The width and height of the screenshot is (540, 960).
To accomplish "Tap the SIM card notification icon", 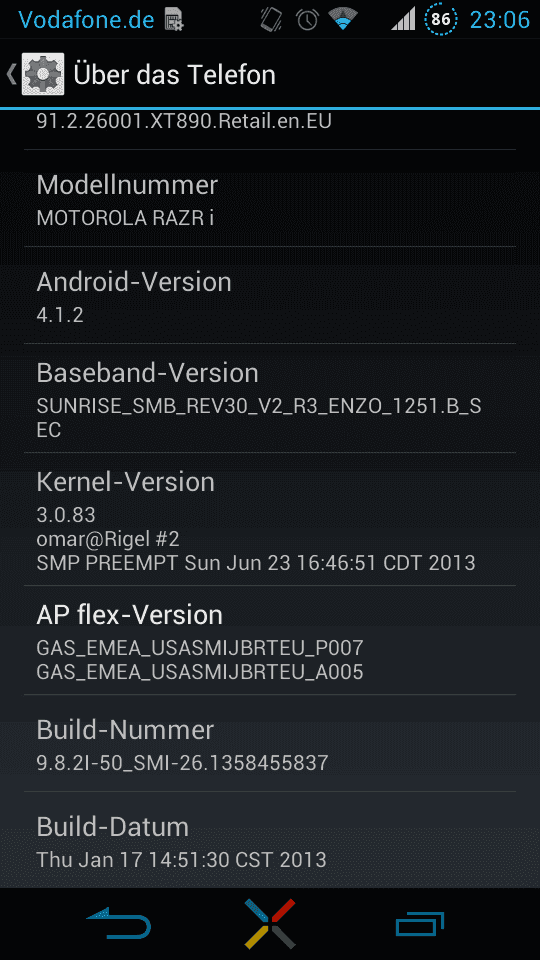I will click(x=174, y=20).
